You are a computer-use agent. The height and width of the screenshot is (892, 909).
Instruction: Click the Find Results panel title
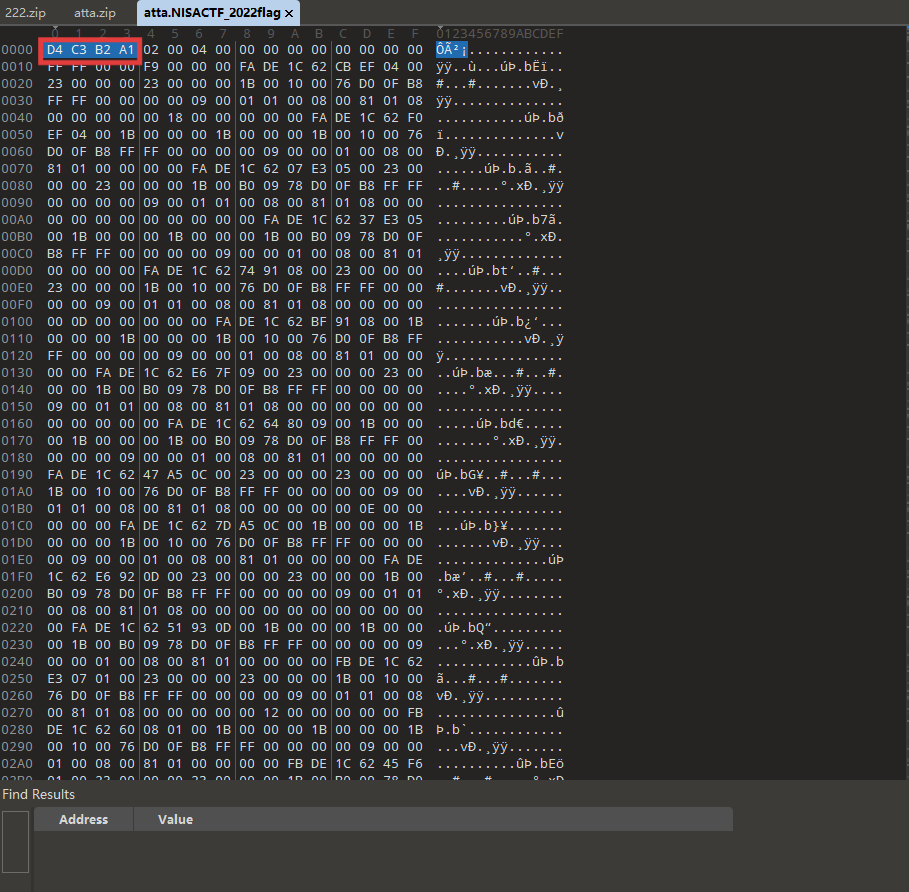[38, 794]
